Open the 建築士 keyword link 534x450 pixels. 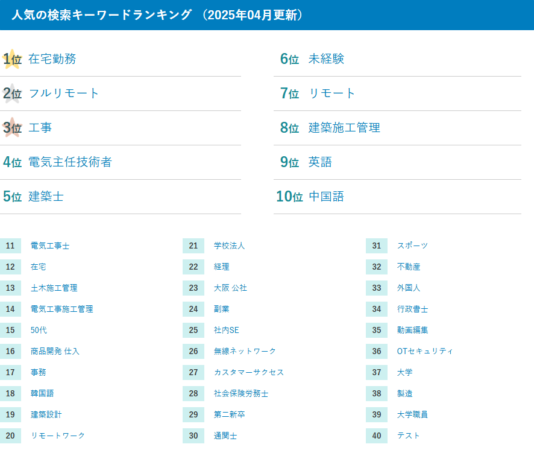46,197
